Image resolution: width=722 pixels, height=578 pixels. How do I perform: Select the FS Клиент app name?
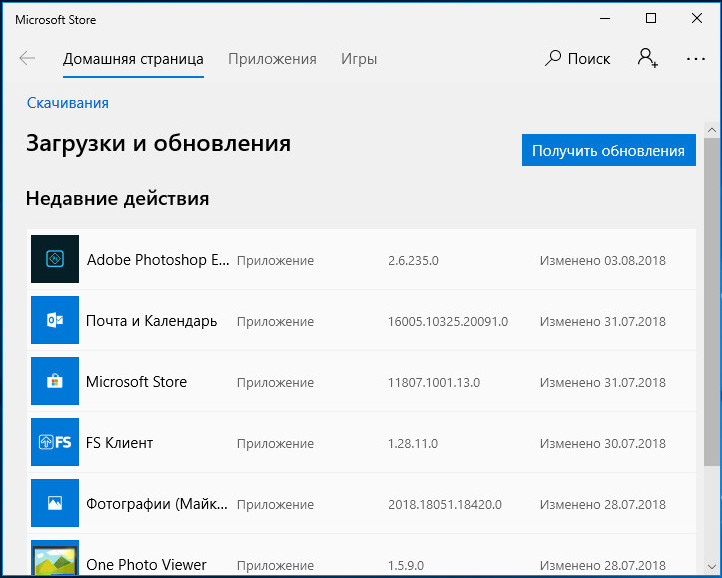tap(119, 443)
